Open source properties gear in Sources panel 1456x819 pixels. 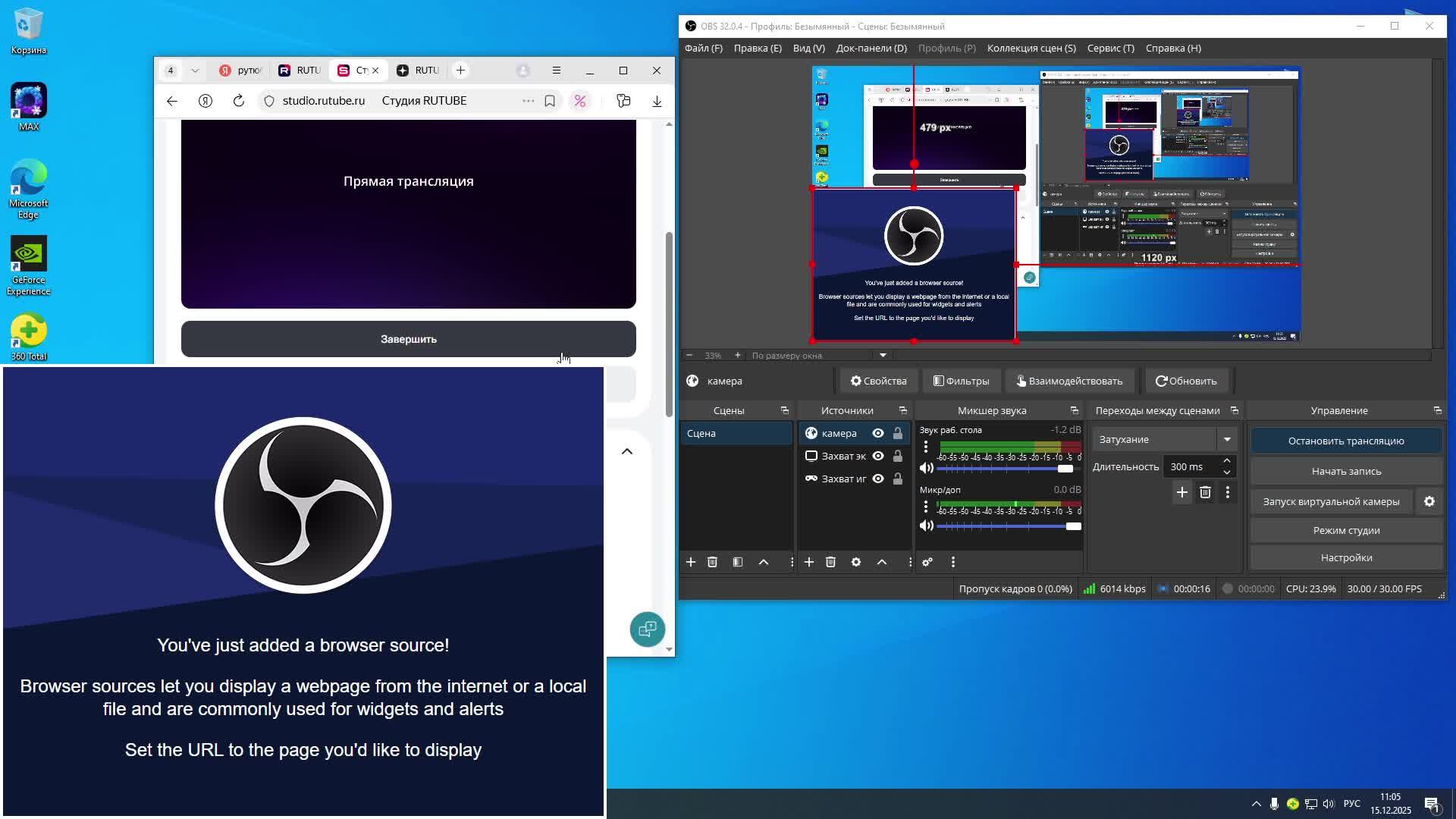[856, 562]
